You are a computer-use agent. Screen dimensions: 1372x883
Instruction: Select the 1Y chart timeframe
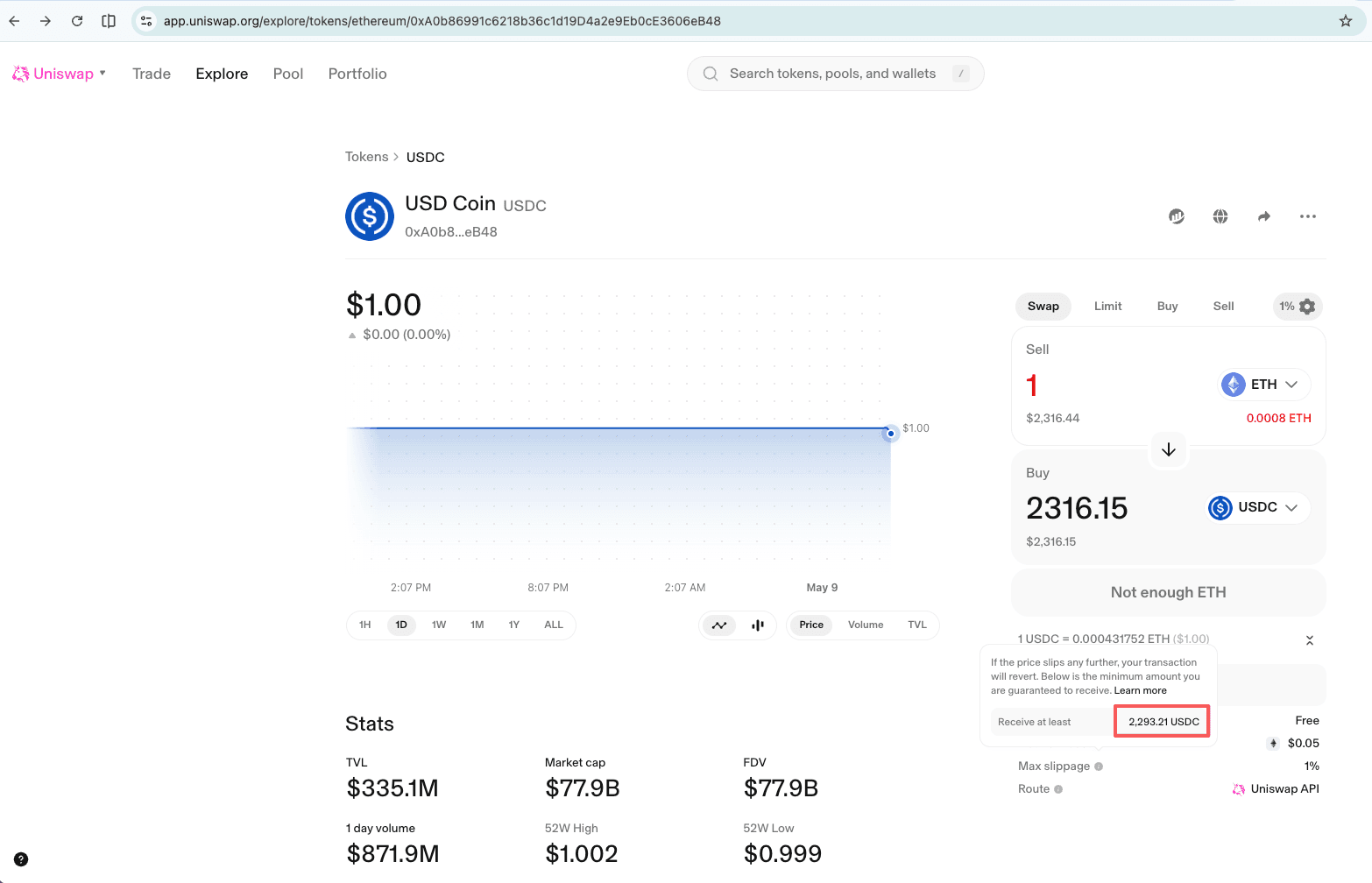click(514, 625)
